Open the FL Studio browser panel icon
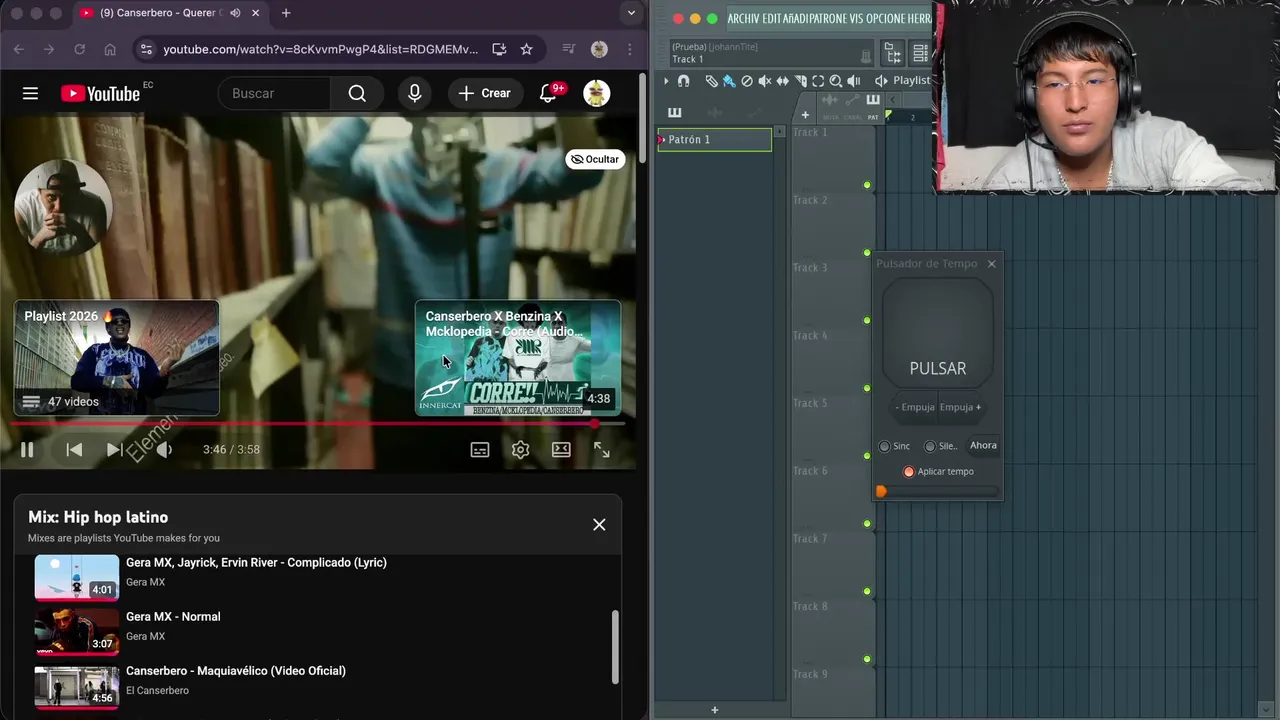Image resolution: width=1280 pixels, height=720 pixels. coord(893,53)
